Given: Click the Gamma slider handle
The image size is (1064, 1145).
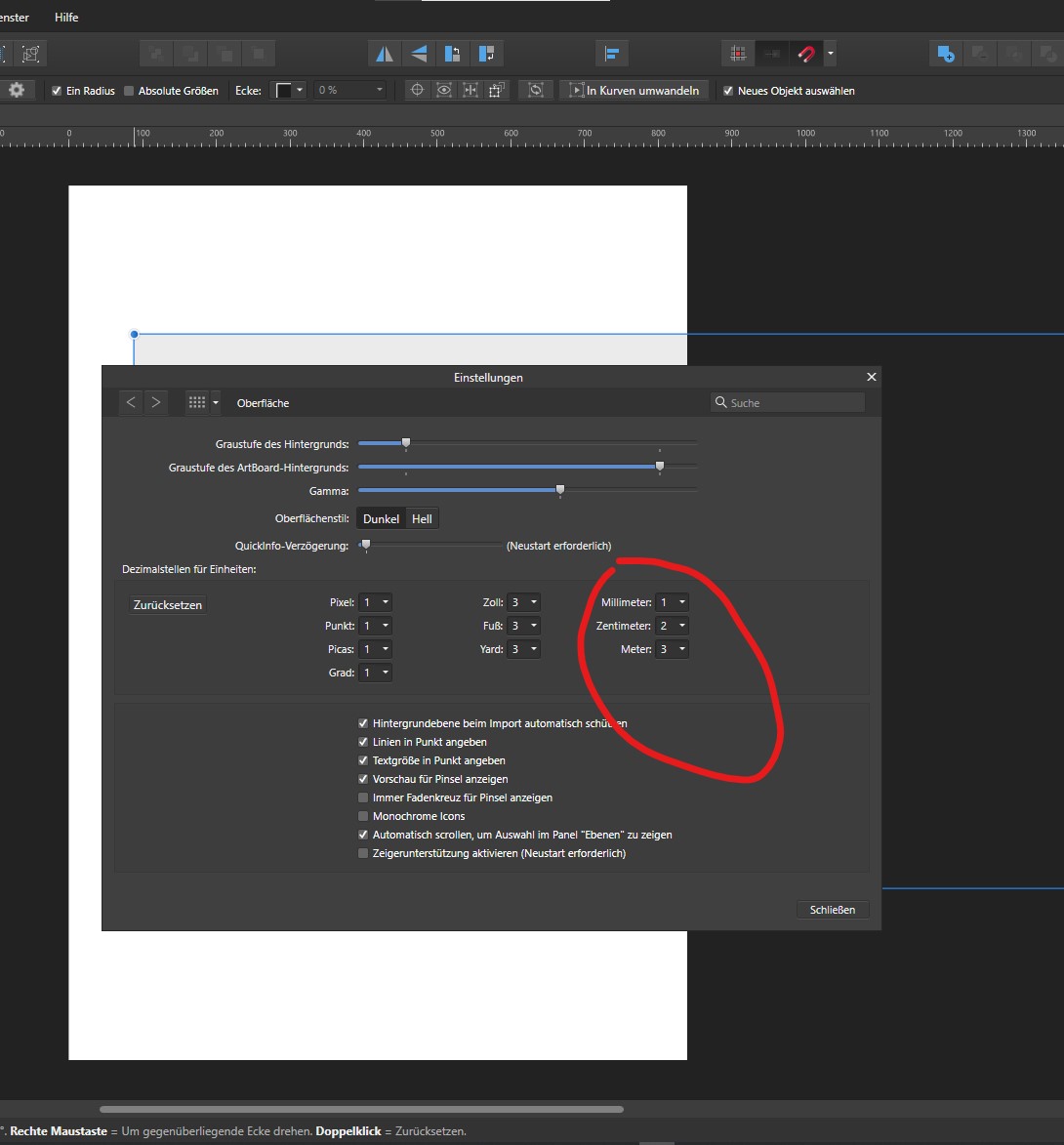Looking at the screenshot, I should pyautogui.click(x=560, y=490).
